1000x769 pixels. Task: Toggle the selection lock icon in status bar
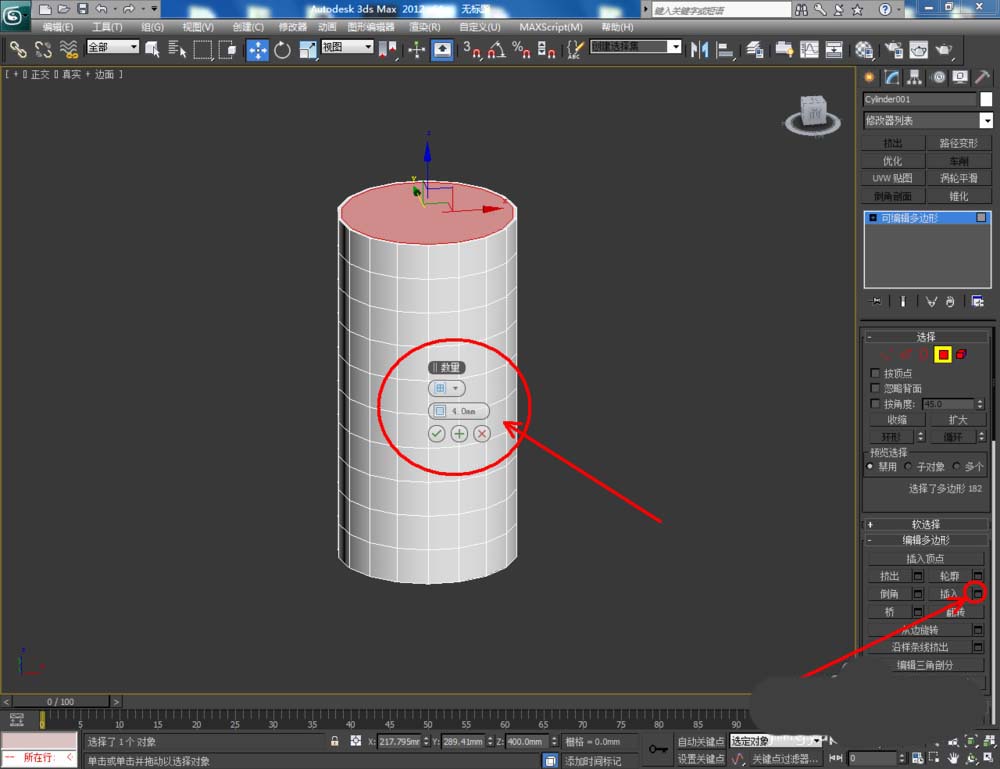[x=335, y=741]
